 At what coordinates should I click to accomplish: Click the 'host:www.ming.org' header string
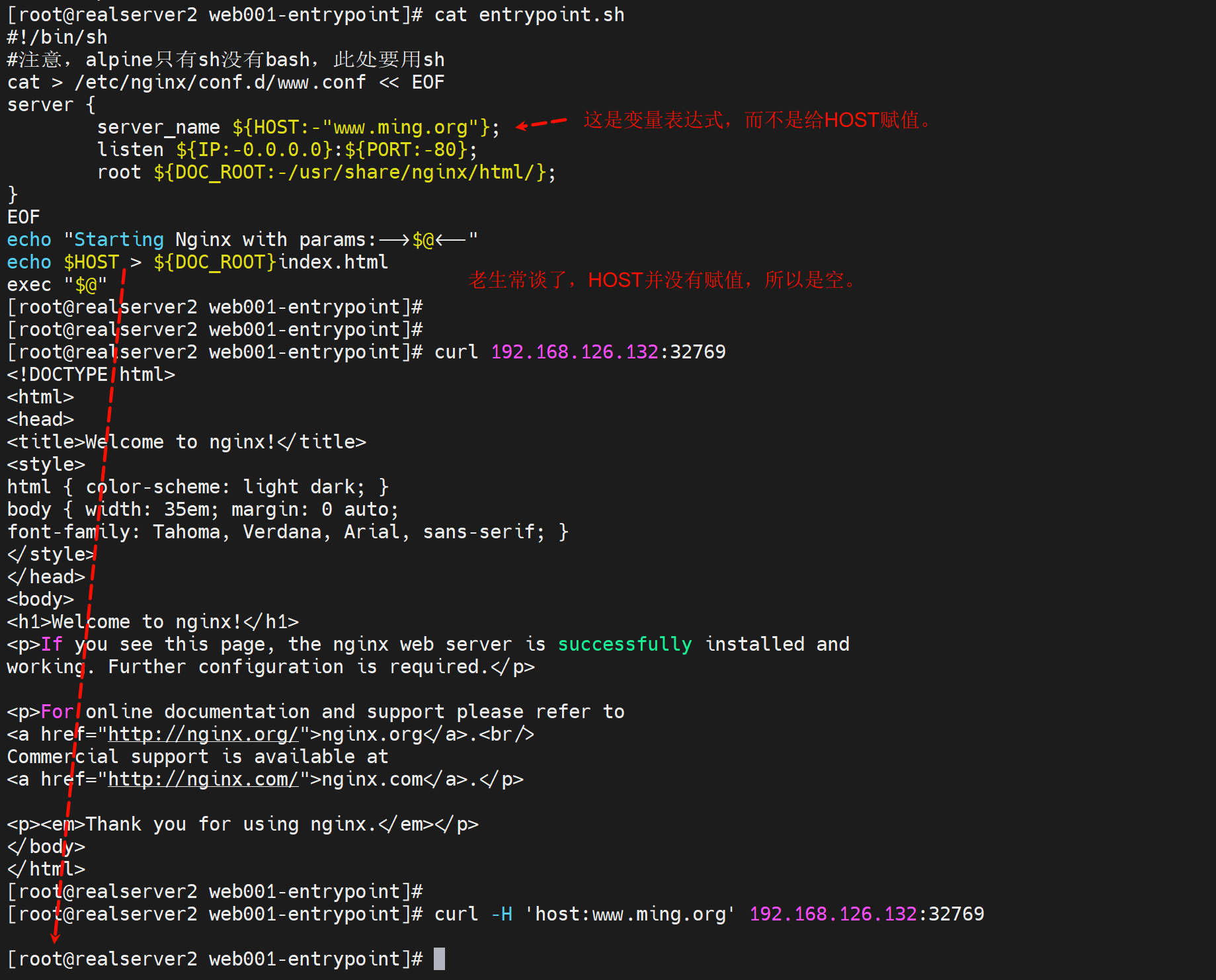point(629,914)
